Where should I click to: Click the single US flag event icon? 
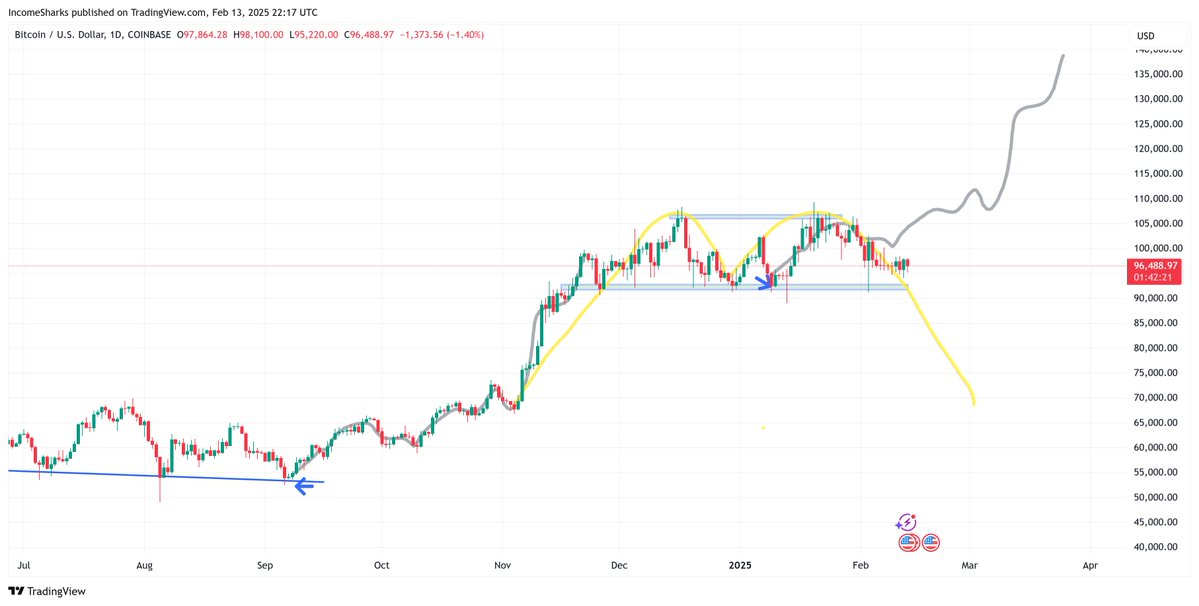[931, 543]
